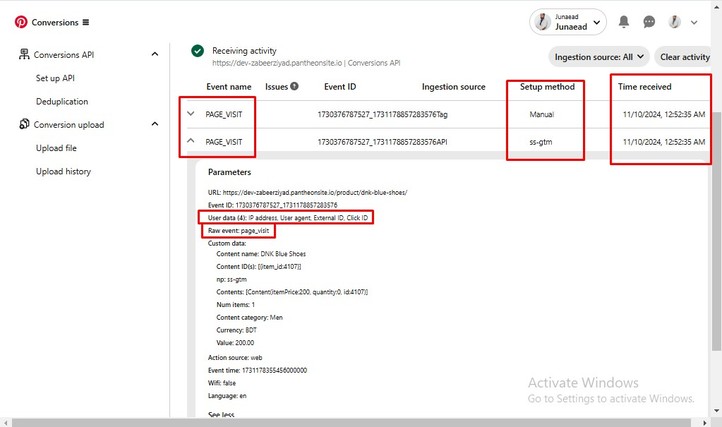Open the Ingestion source: All dropdown
The height and width of the screenshot is (427, 722).
tap(599, 57)
